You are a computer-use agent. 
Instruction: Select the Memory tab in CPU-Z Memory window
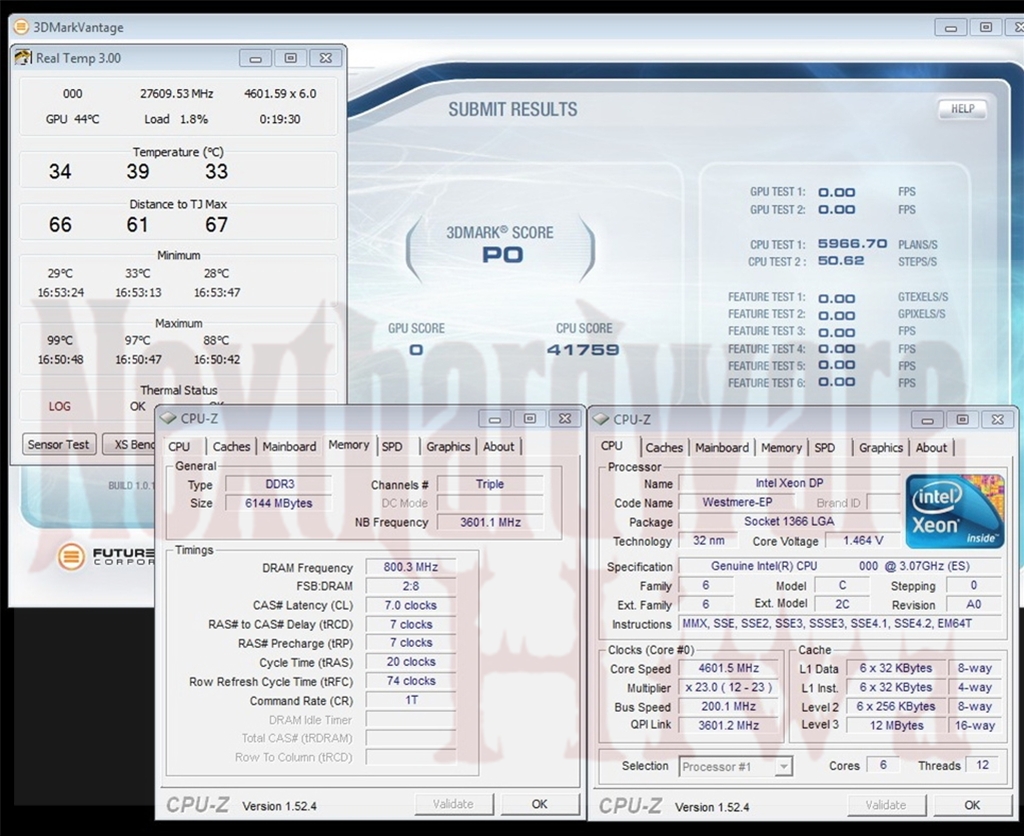pyautogui.click(x=349, y=445)
